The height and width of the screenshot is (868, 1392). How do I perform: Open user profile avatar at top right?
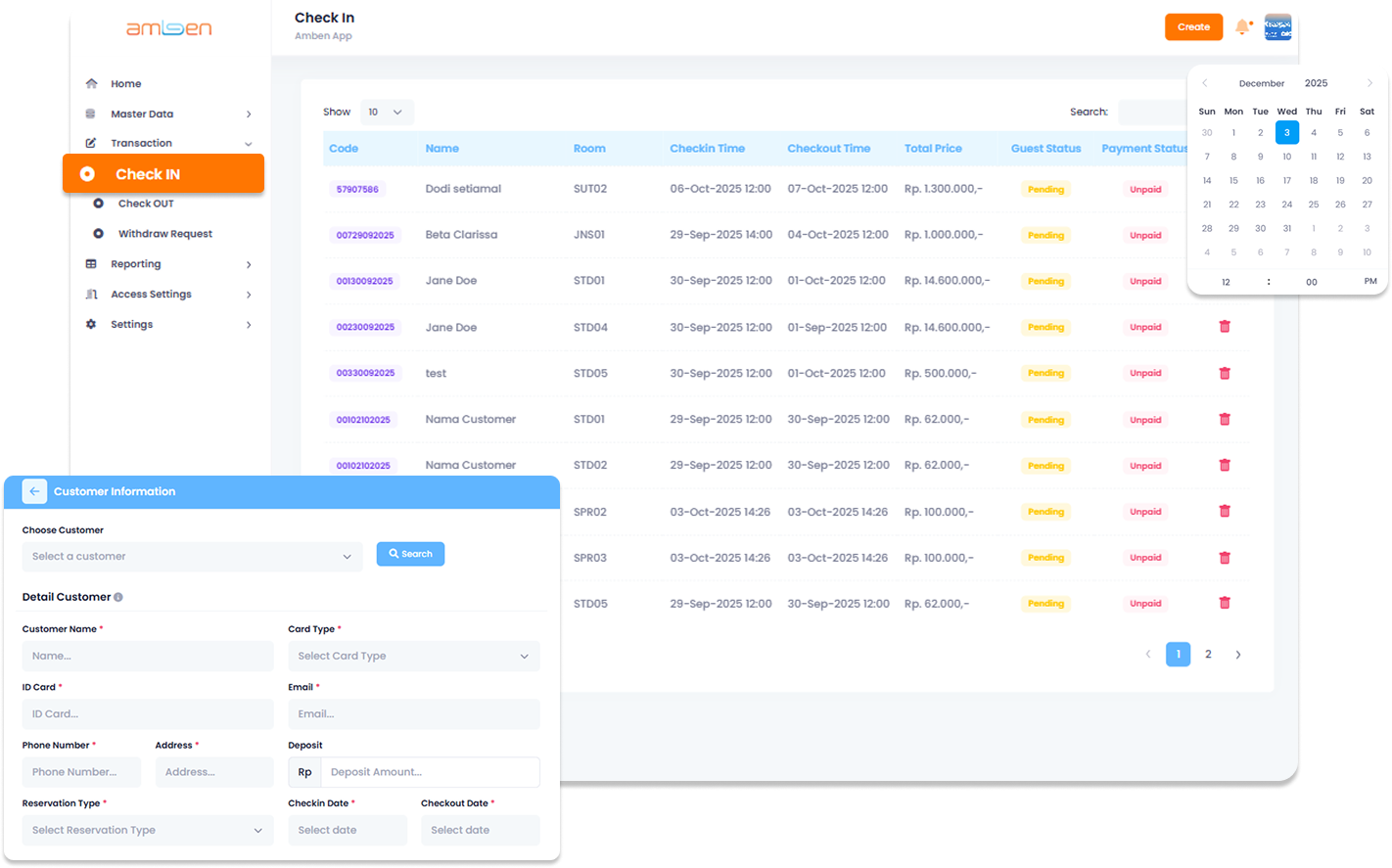click(x=1277, y=27)
